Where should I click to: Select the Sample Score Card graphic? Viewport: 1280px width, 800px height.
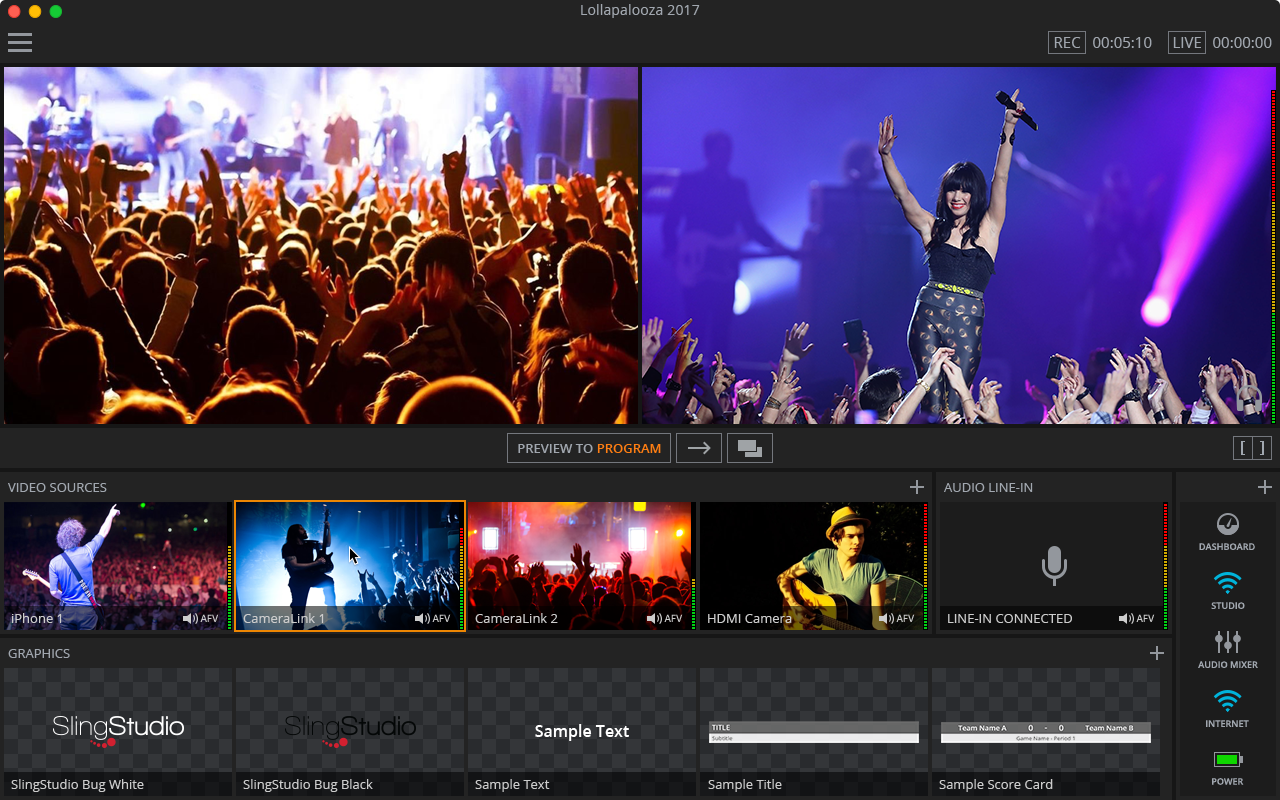point(1045,732)
